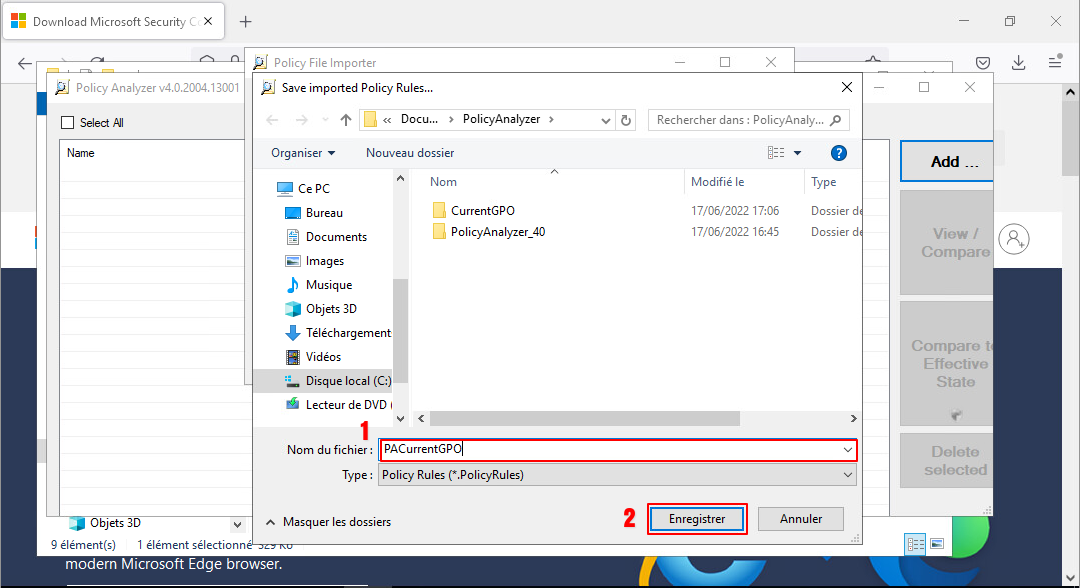This screenshot has width=1080, height=588.
Task: Select the CurrentGPO folder
Action: [482, 211]
